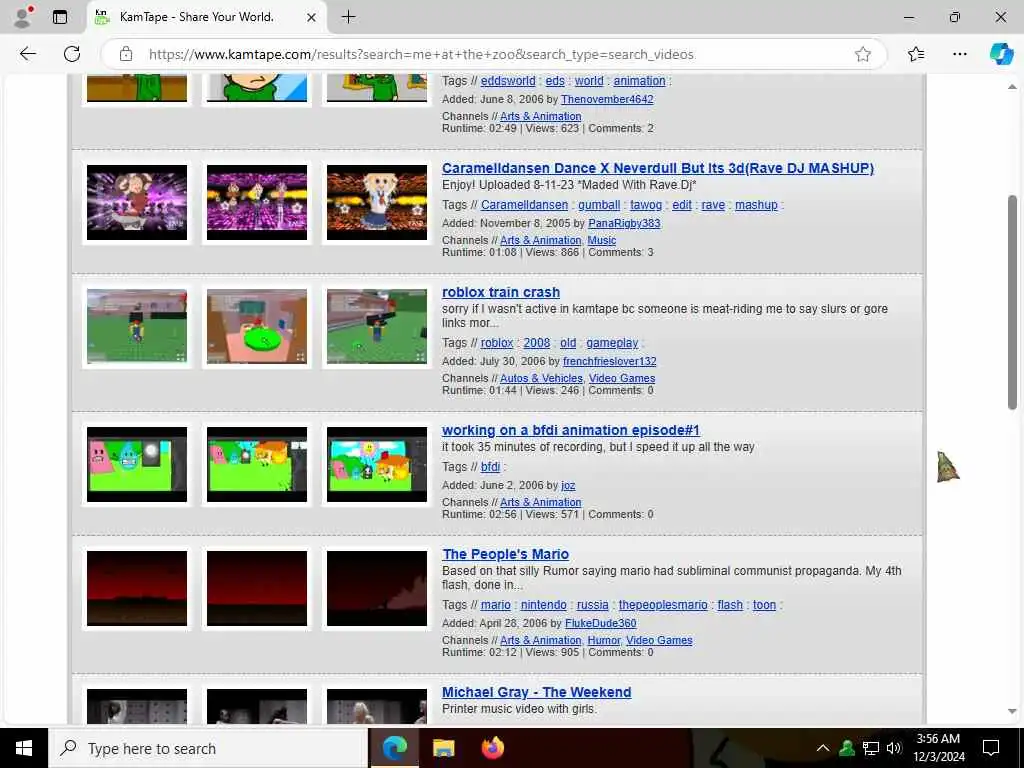1024x768 pixels.
Task: Visit uploader PanaRigby383's profile
Action: coord(624,223)
